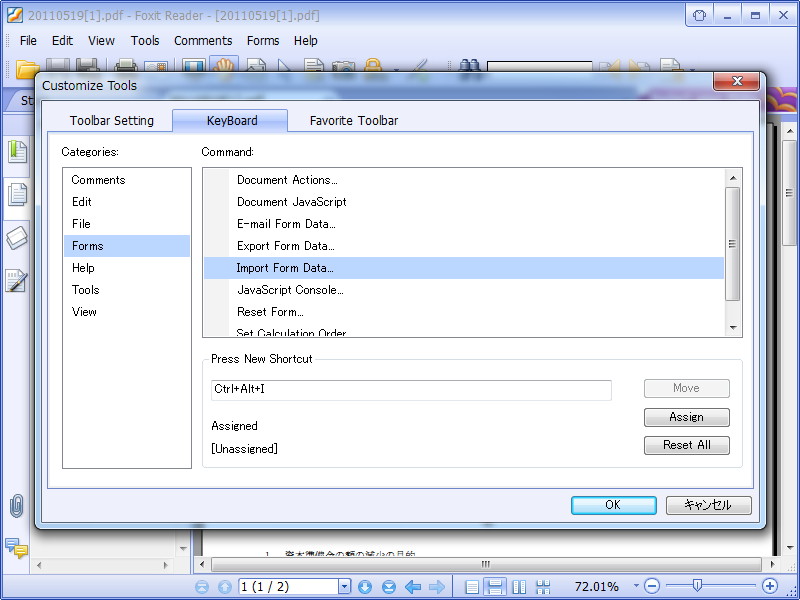Click OK in Customize Tools dialog

[x=613, y=505]
